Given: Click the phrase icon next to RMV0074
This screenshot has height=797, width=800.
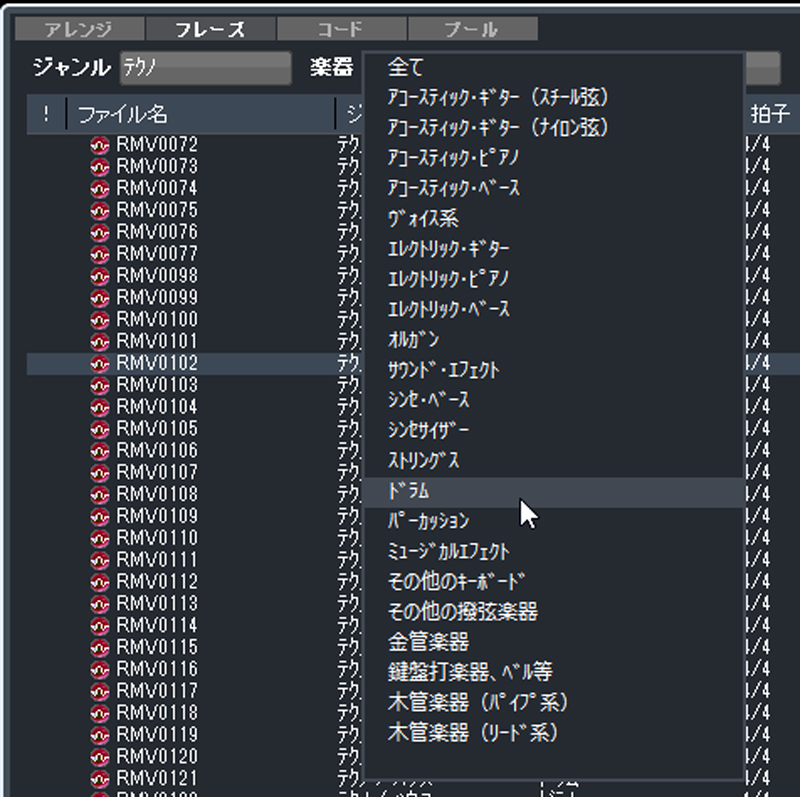Looking at the screenshot, I should [x=99, y=189].
